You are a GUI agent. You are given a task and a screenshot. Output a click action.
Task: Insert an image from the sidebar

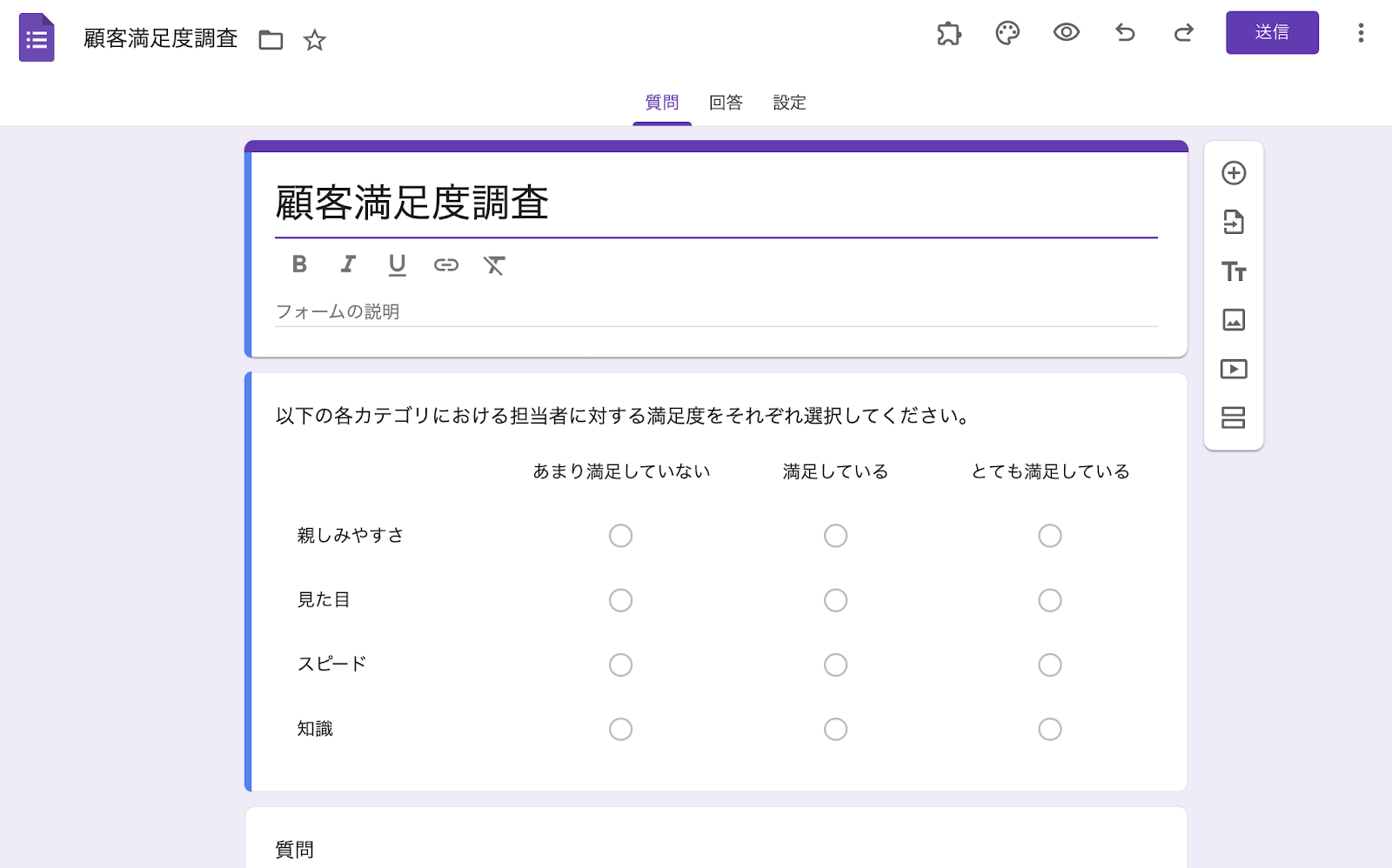pyautogui.click(x=1233, y=320)
